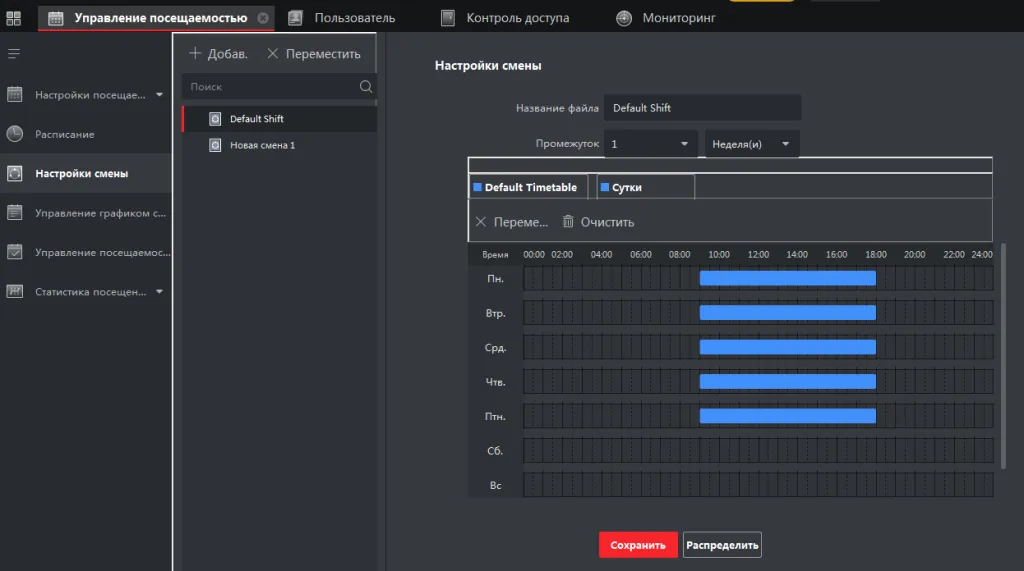Click the search magnifier icon

366,87
